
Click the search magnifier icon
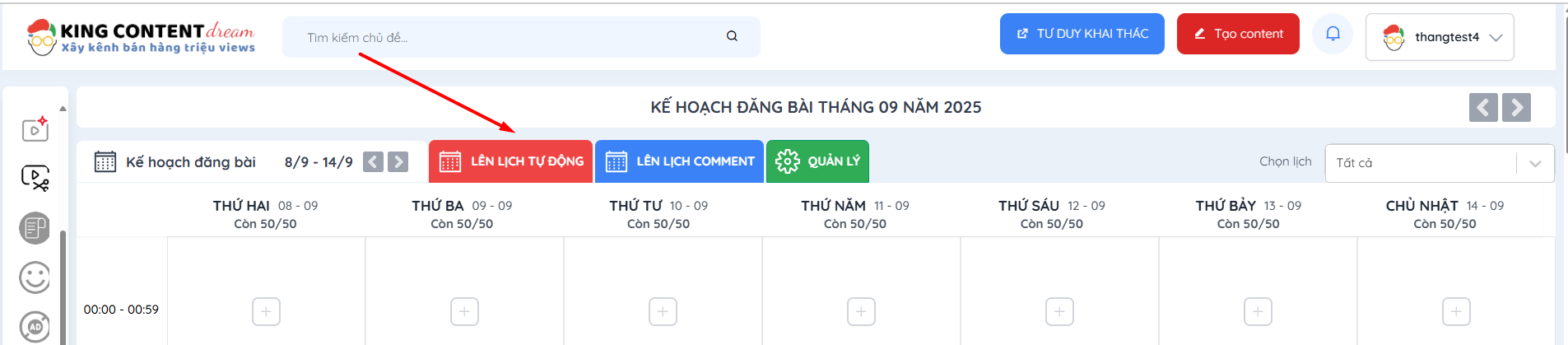(732, 36)
